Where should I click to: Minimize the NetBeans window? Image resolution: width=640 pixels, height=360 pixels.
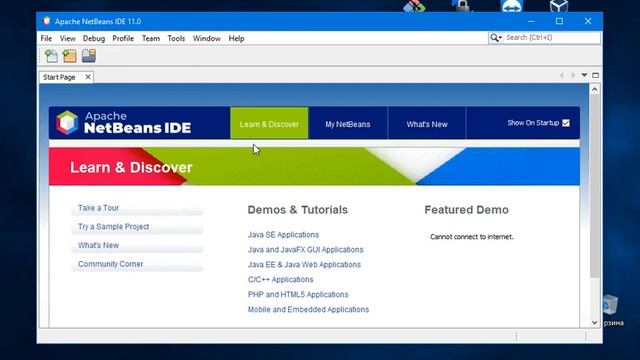[x=531, y=21]
